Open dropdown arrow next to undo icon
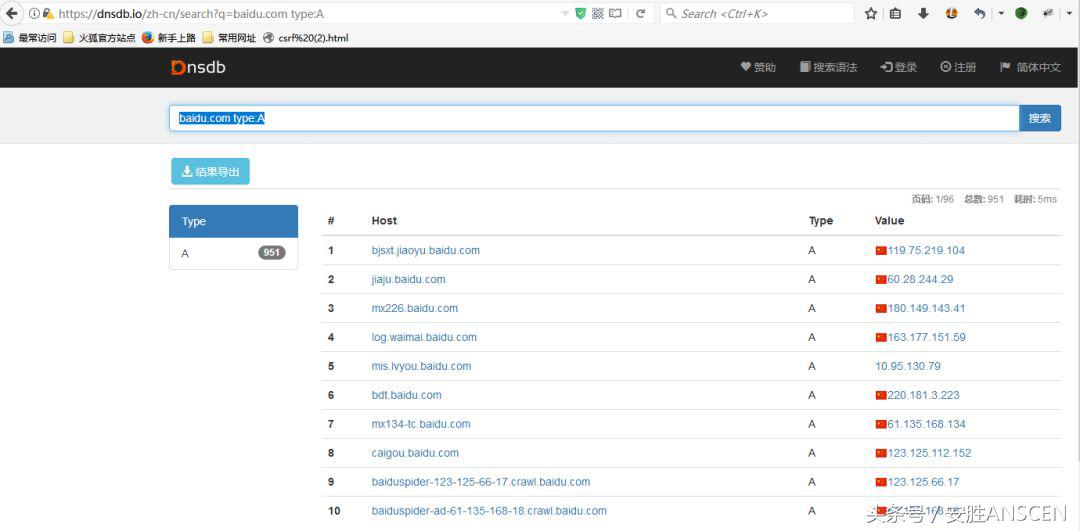Image resolution: width=1080 pixels, height=531 pixels. (x=1000, y=14)
